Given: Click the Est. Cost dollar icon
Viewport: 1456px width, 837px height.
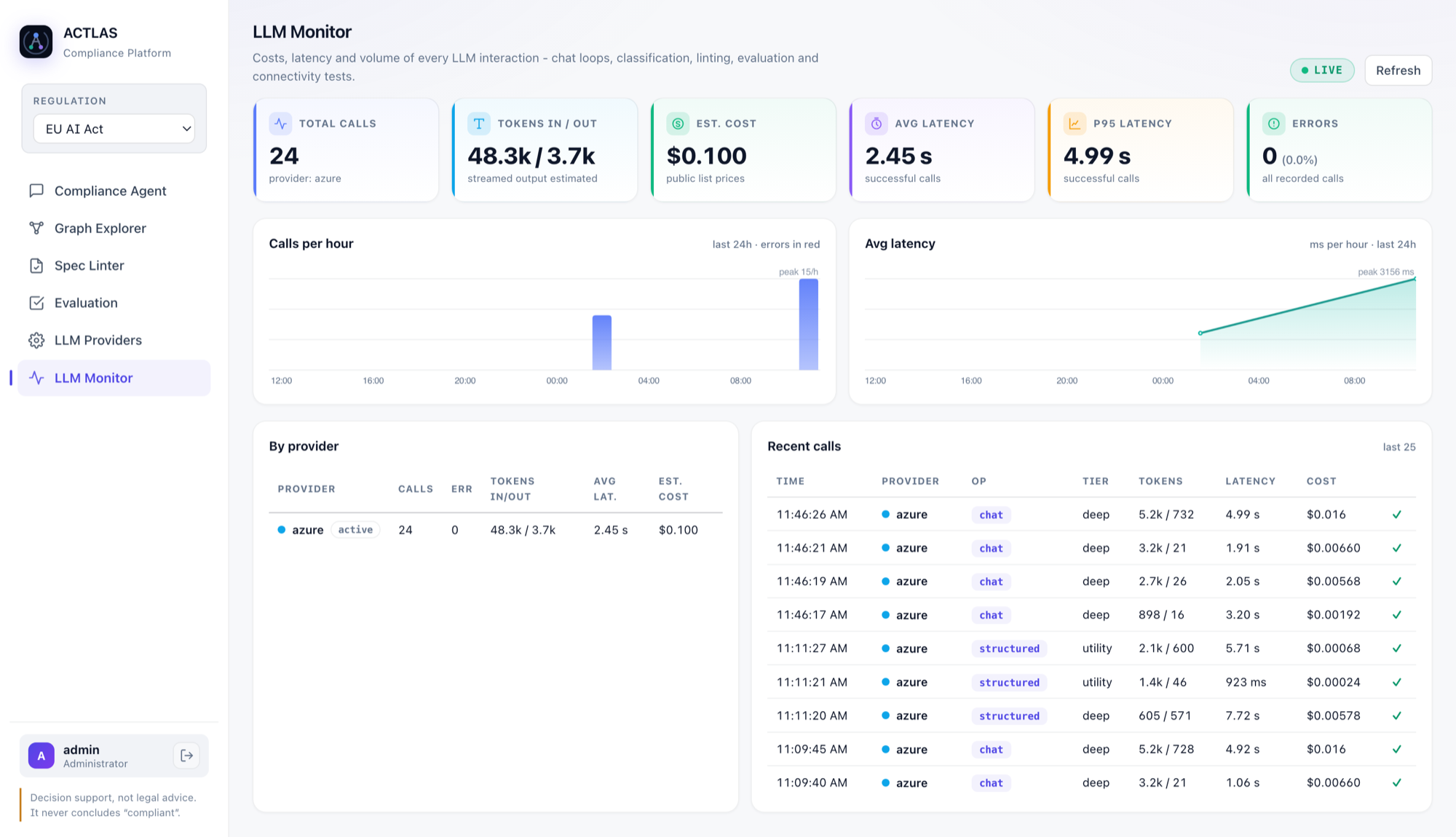Looking at the screenshot, I should [678, 124].
